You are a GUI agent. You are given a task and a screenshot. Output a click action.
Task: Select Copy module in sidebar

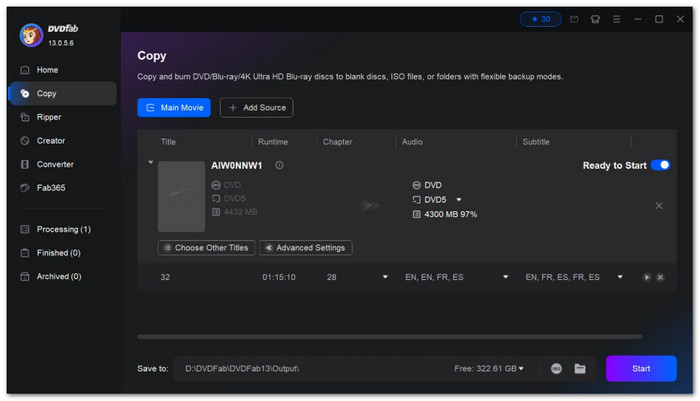[63, 93]
